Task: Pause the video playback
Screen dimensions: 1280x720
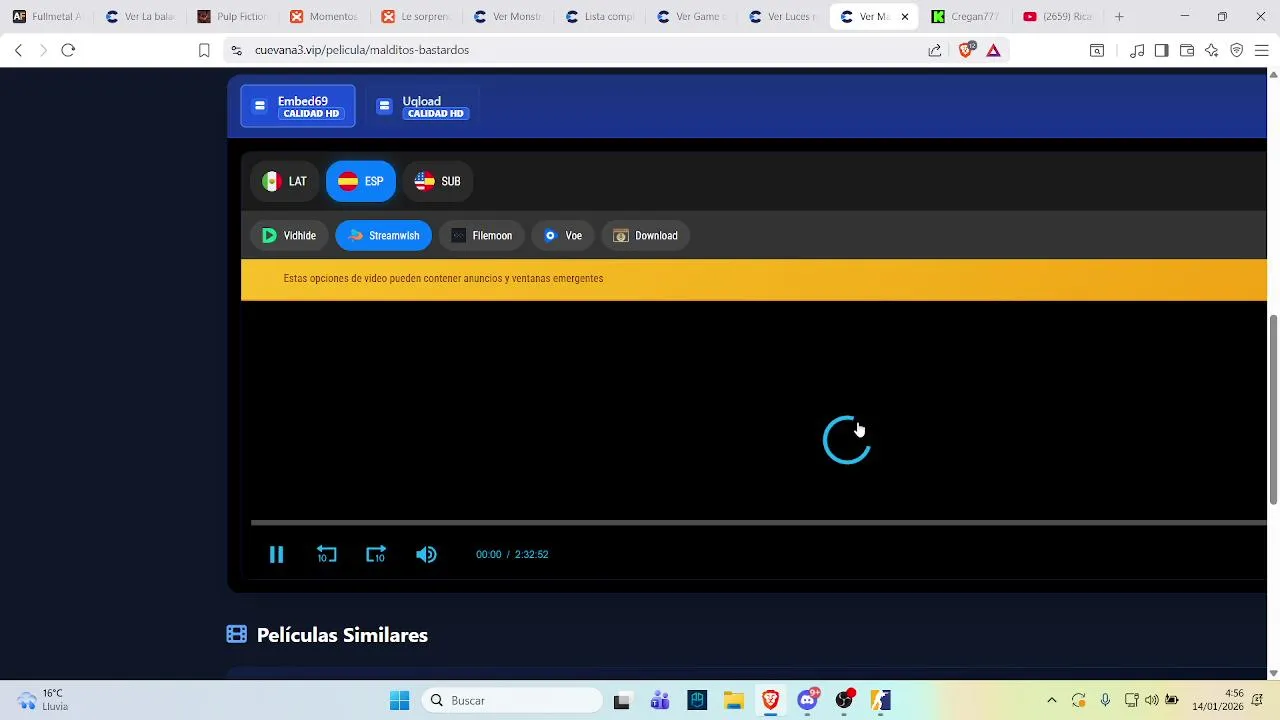Action: pyautogui.click(x=276, y=554)
